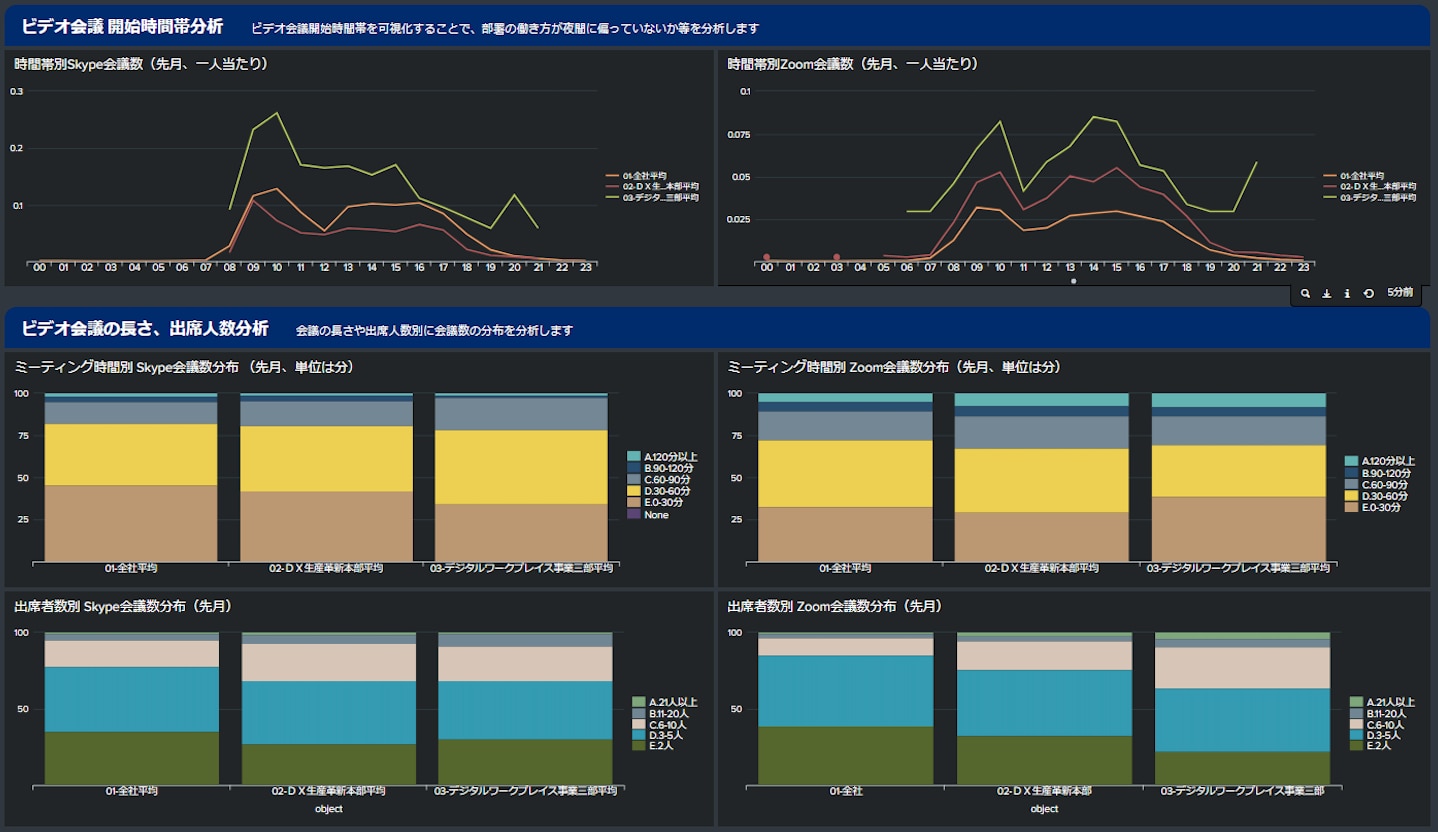1438x832 pixels.
Task: Click the 'ビデオ会議 開始時間帯分析' section header
Action: coord(122,26)
